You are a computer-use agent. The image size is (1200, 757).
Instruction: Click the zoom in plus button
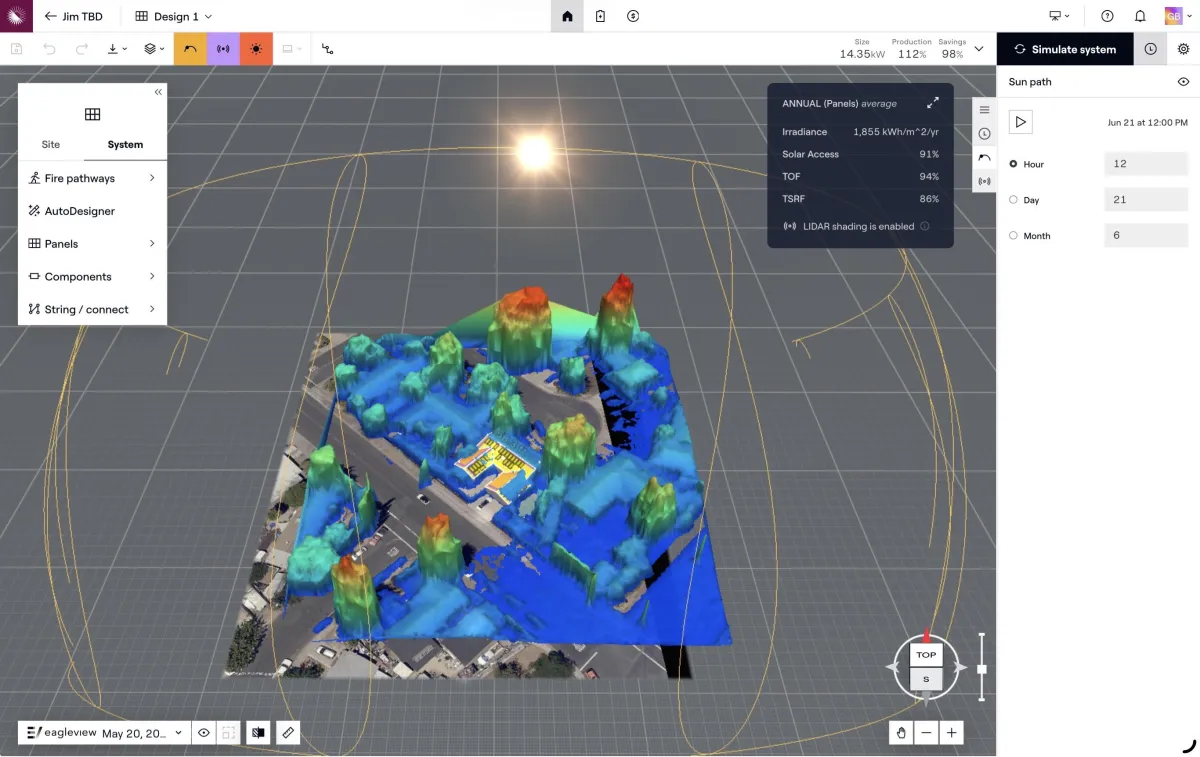tap(952, 733)
